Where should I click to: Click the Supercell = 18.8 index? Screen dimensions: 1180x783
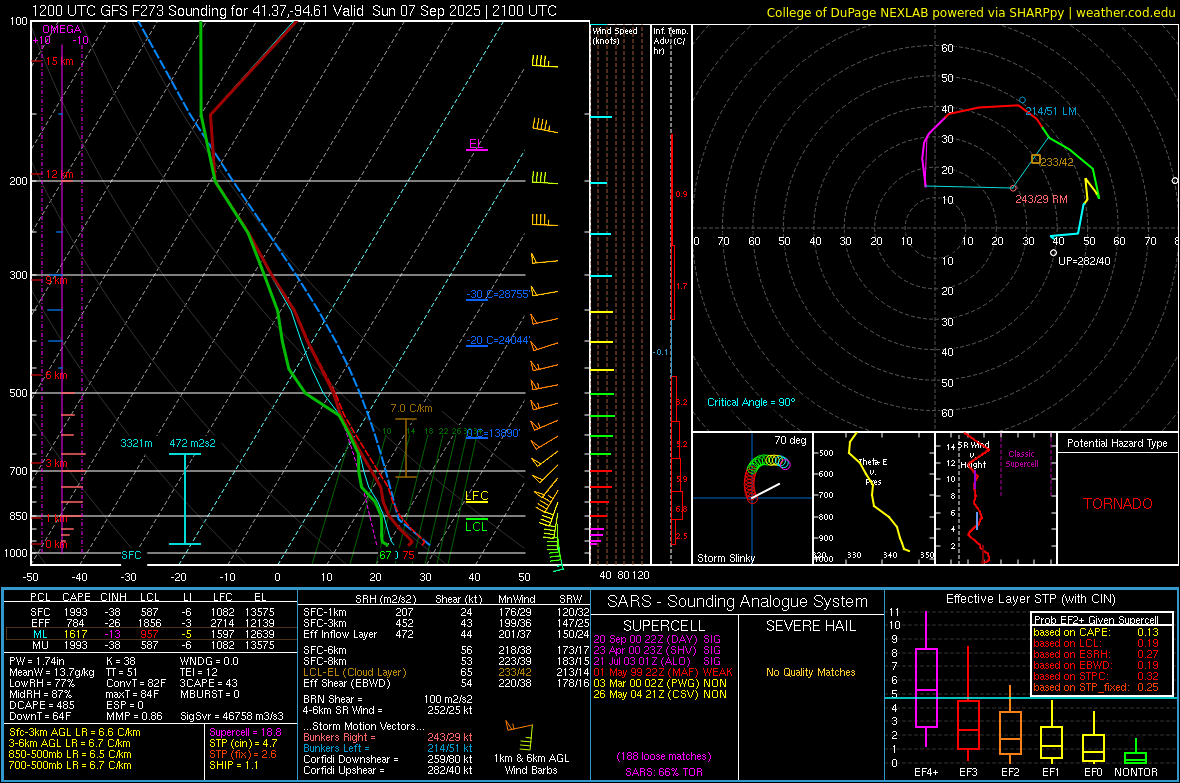tap(245, 732)
